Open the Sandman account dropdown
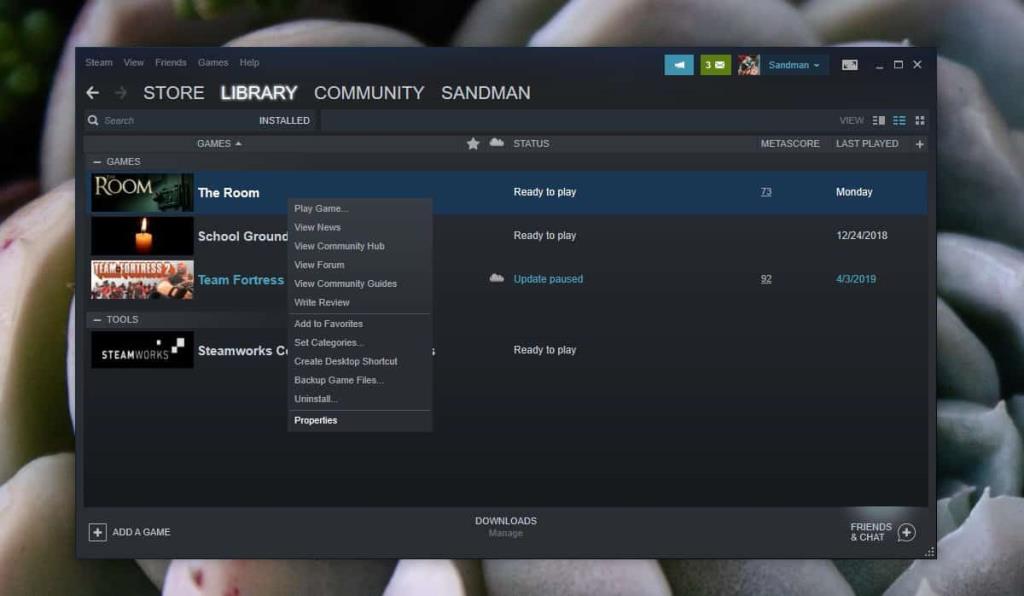The image size is (1024, 596). coord(792,64)
